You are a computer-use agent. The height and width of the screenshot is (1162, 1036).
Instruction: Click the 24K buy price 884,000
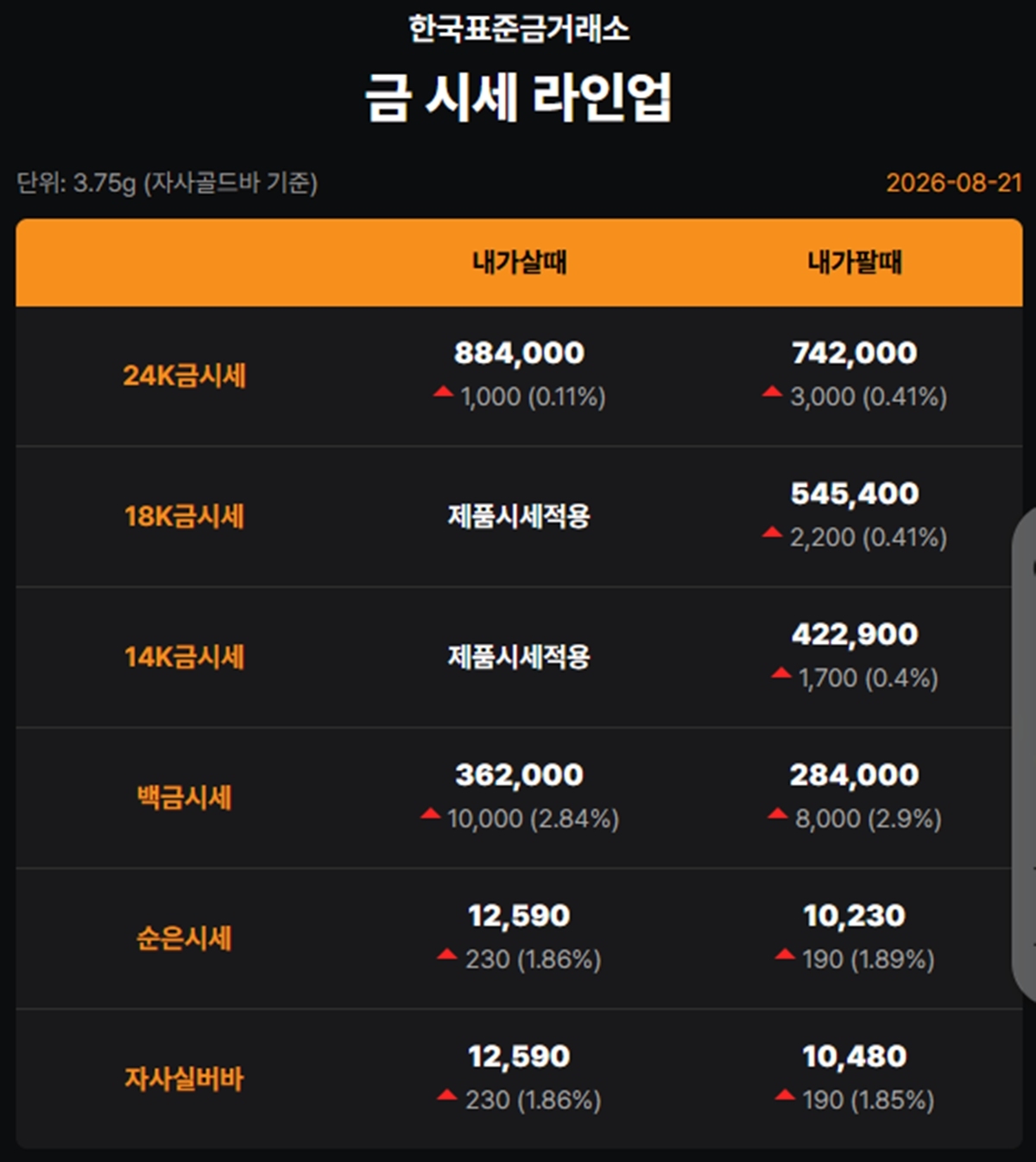[519, 353]
